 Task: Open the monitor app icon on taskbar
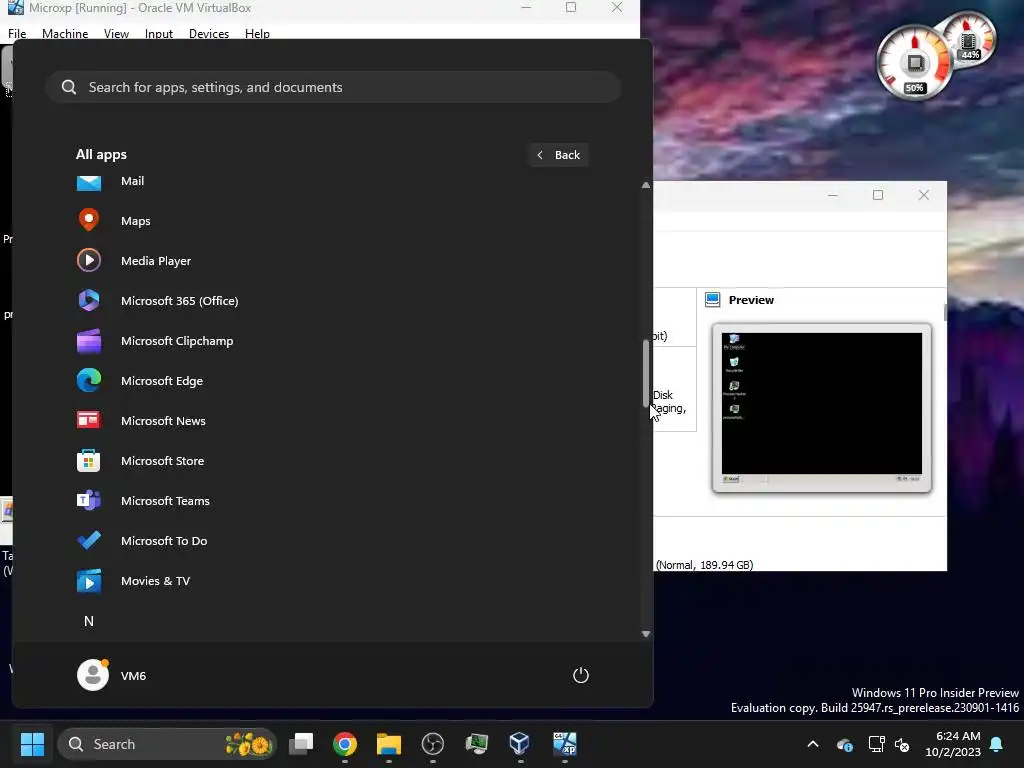point(477,744)
